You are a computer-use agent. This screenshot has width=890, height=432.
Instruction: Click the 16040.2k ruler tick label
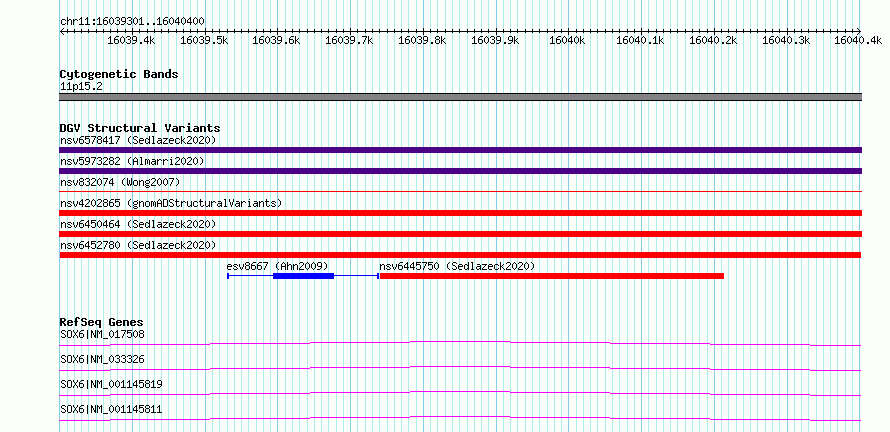[x=713, y=40]
